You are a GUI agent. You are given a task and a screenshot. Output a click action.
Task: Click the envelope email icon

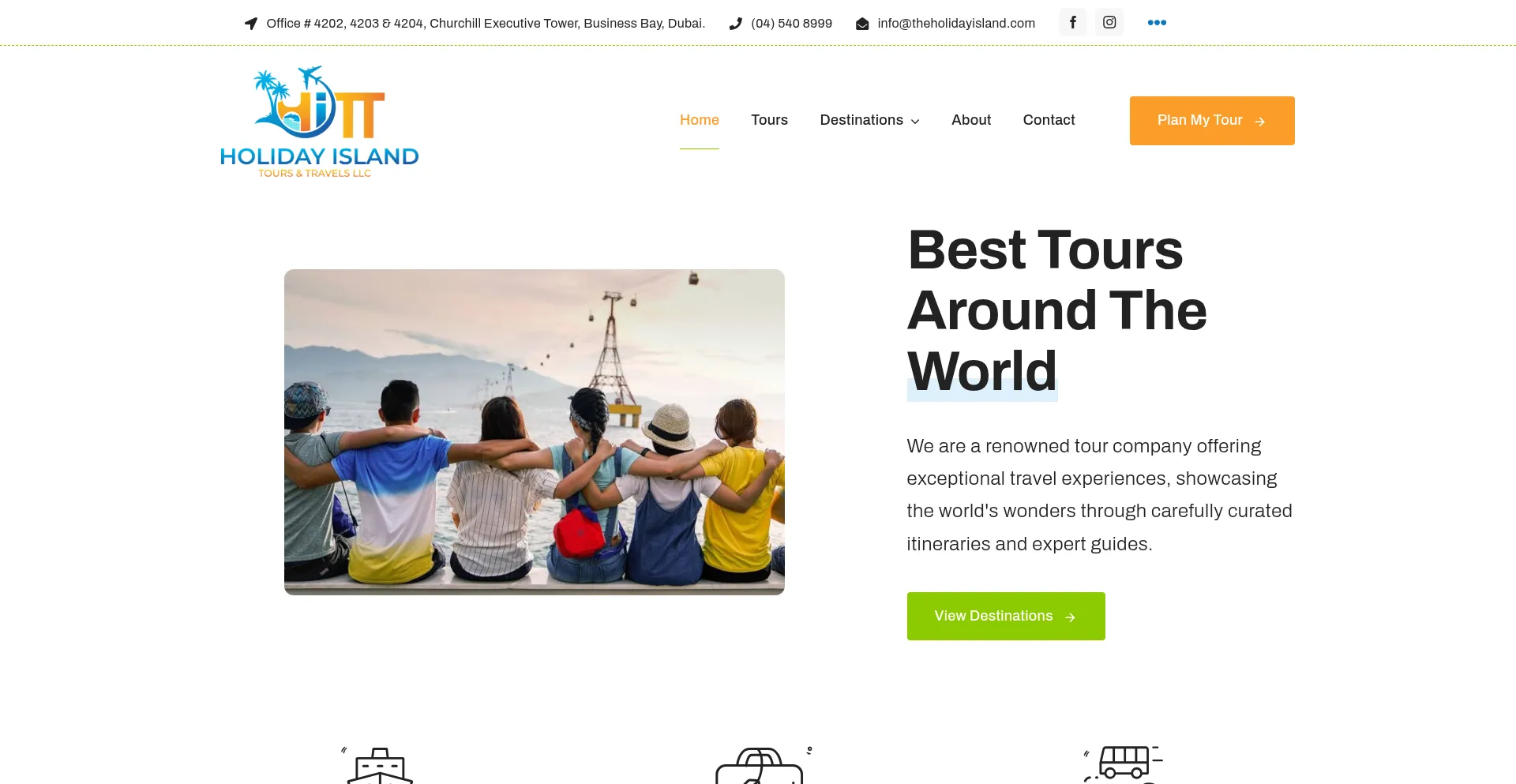point(862,24)
